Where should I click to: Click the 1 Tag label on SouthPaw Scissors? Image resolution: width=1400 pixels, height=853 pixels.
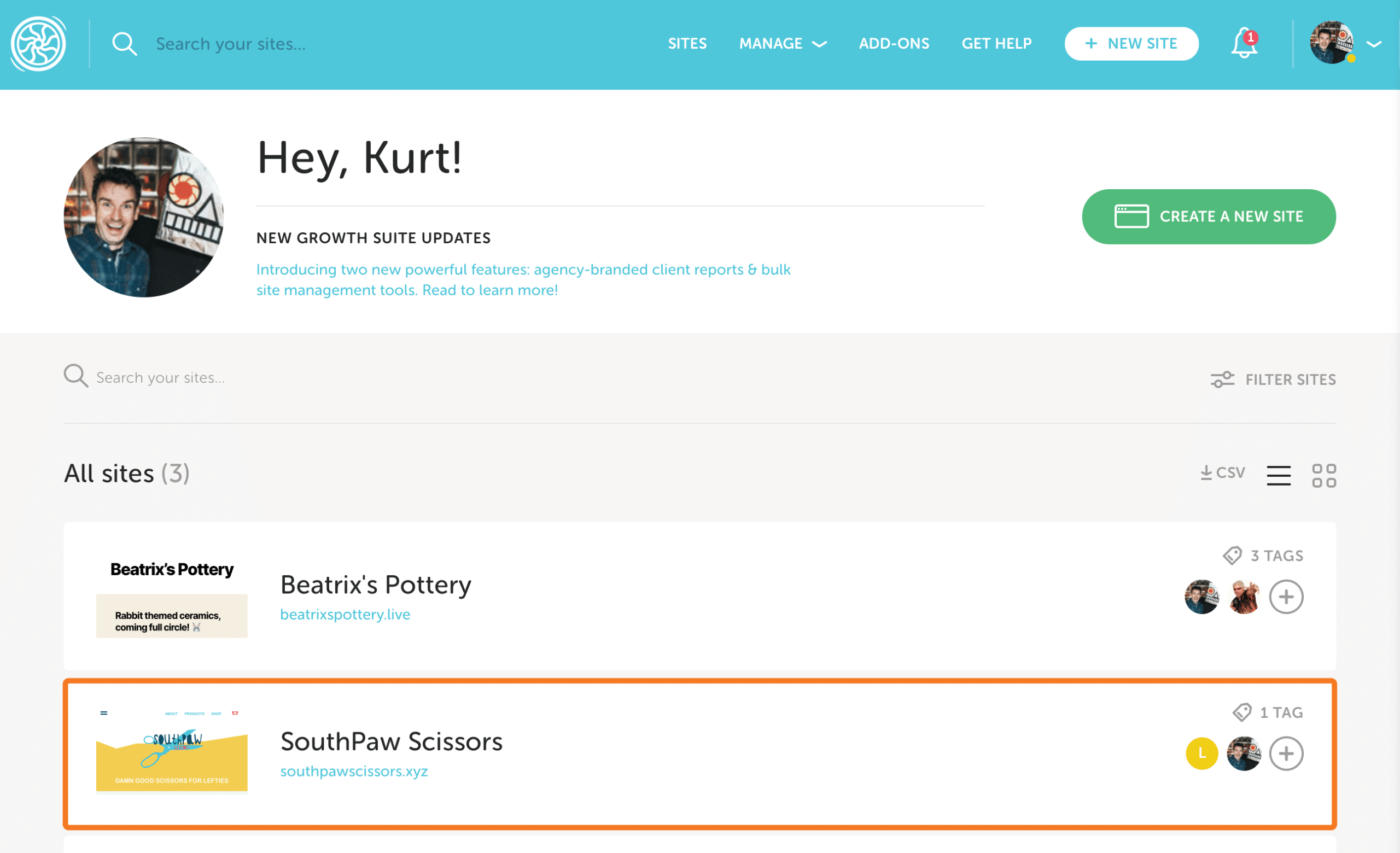pyautogui.click(x=1281, y=712)
